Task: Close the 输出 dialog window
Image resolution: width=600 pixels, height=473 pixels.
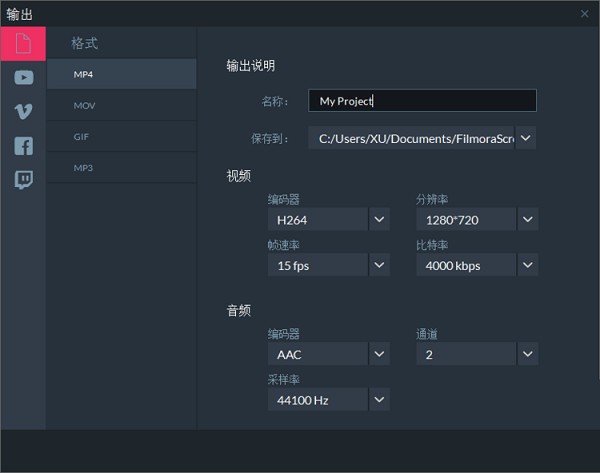Action: click(x=585, y=13)
